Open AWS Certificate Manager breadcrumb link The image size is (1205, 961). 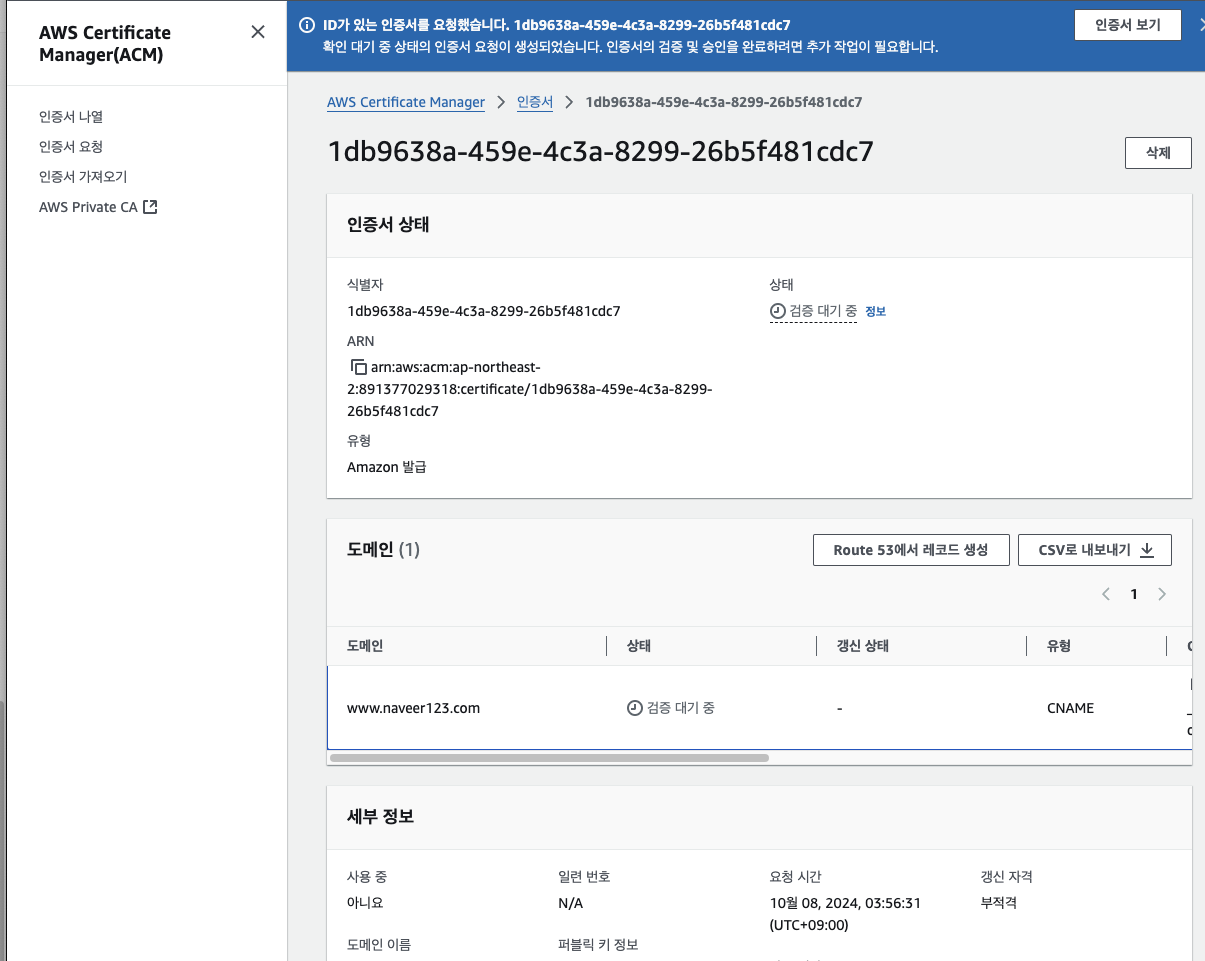pos(406,102)
